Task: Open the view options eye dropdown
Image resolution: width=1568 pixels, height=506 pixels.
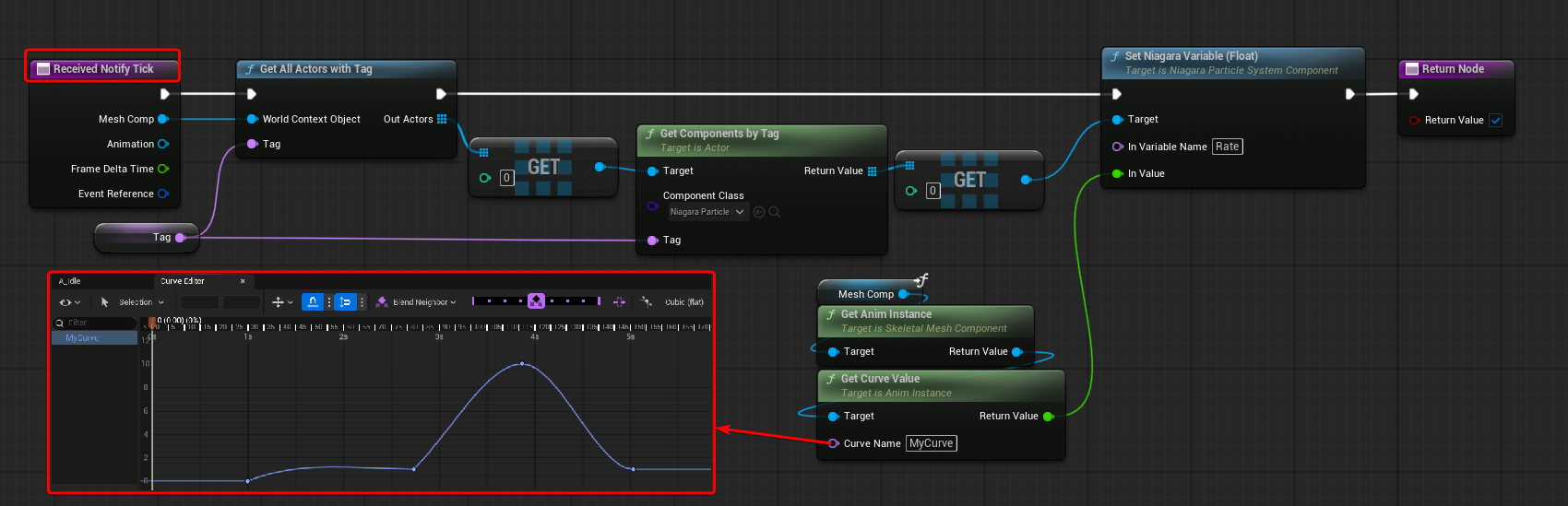Action: (69, 302)
